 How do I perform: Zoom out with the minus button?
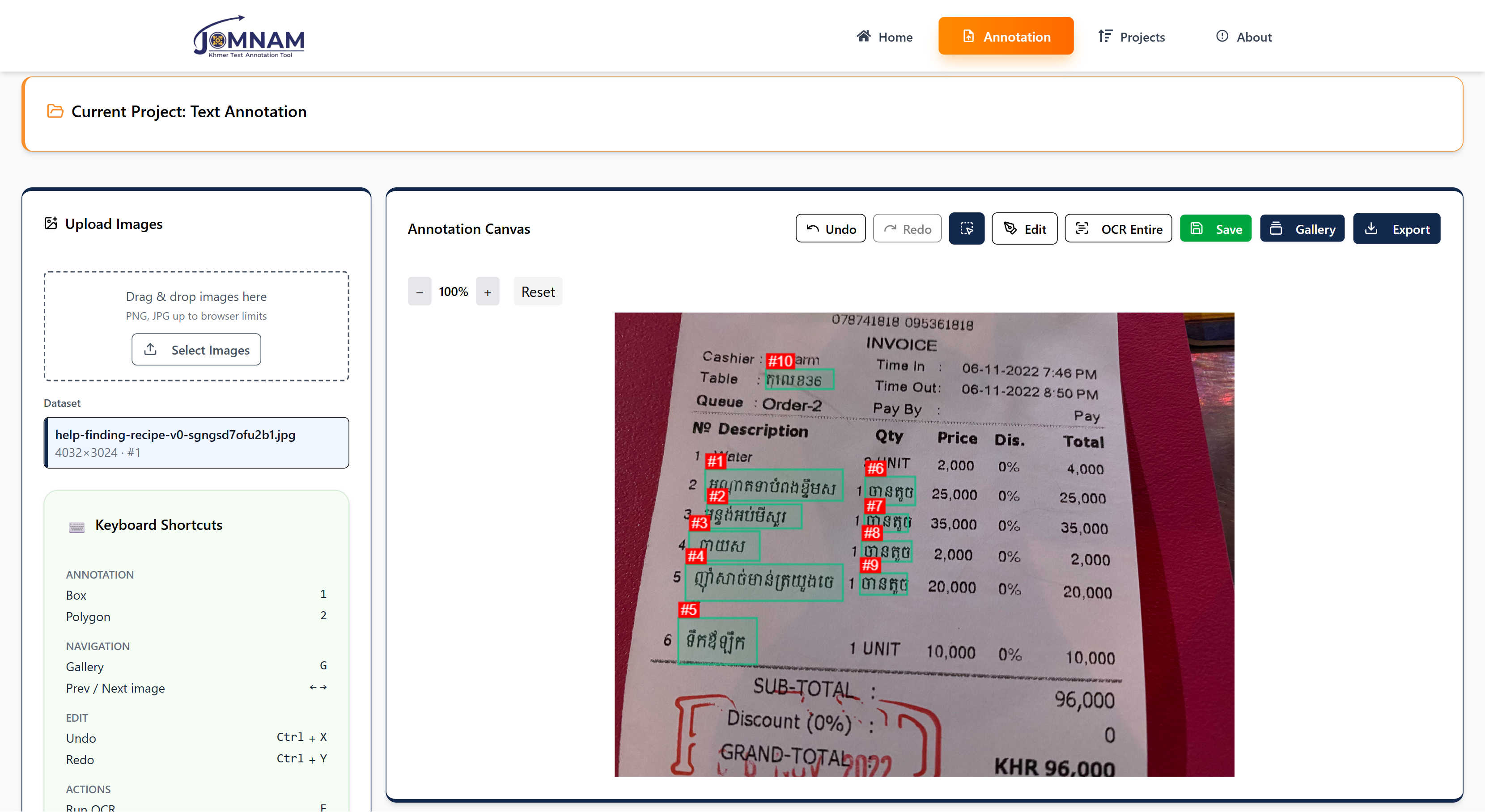tap(419, 292)
